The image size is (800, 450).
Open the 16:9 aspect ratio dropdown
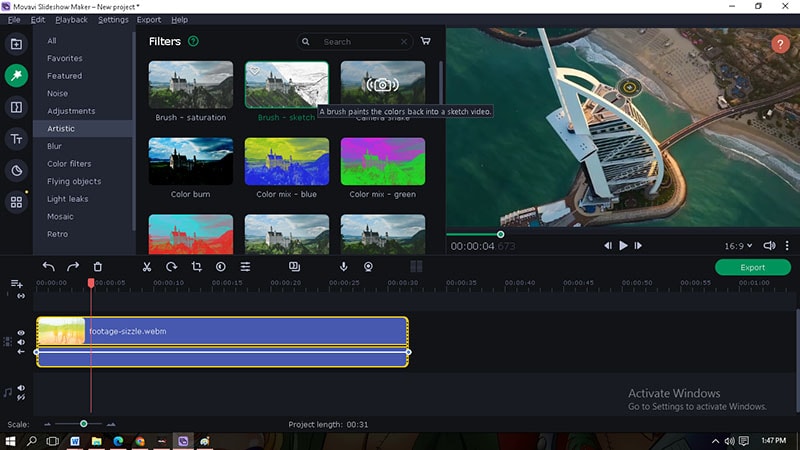(x=738, y=246)
